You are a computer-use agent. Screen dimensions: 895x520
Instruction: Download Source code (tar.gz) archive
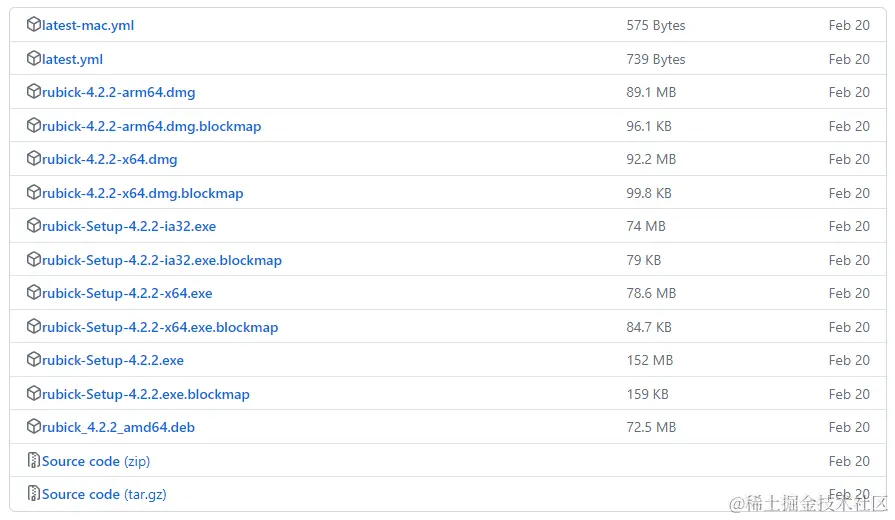[104, 494]
